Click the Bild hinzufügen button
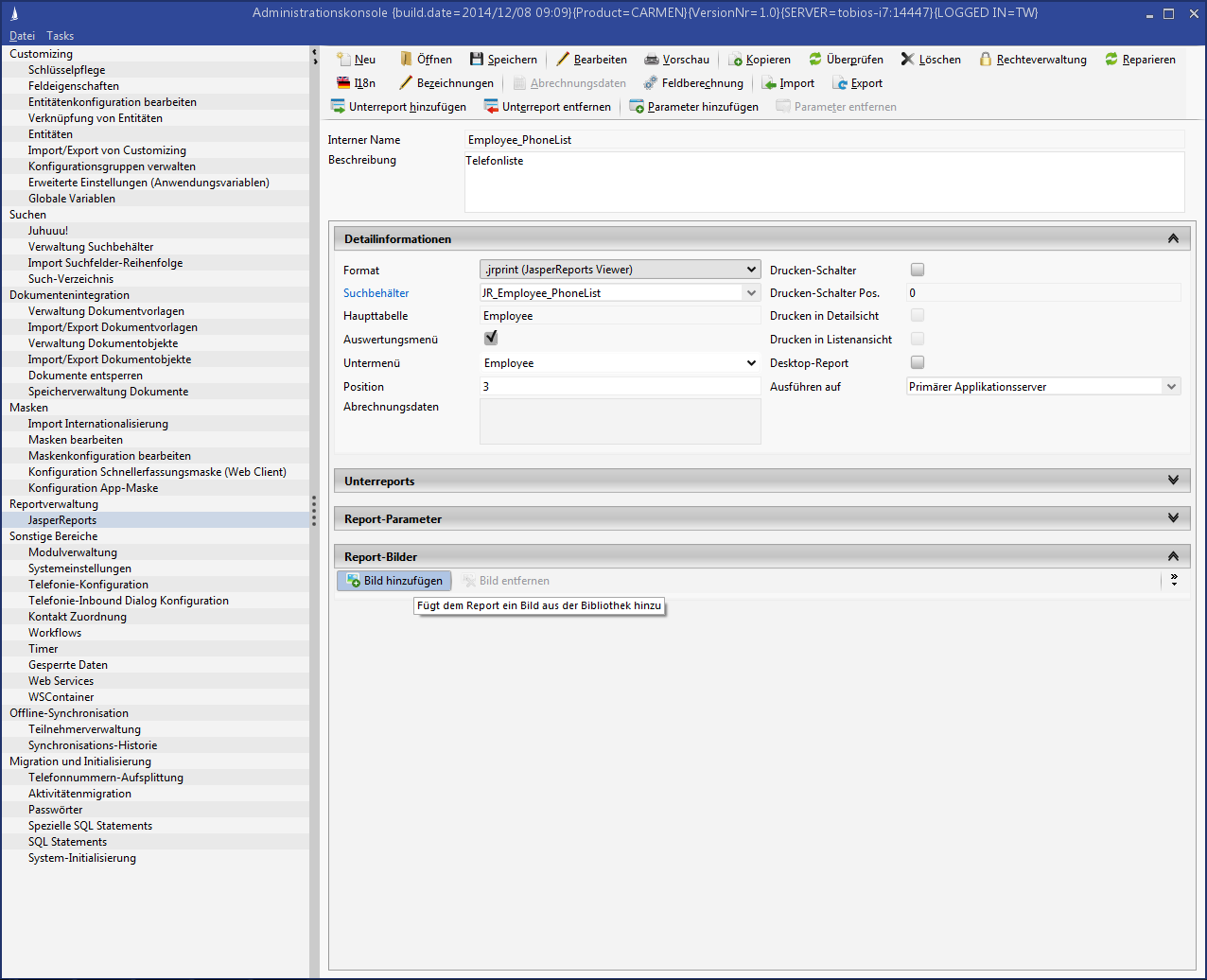Image resolution: width=1207 pixels, height=980 pixels. click(394, 581)
